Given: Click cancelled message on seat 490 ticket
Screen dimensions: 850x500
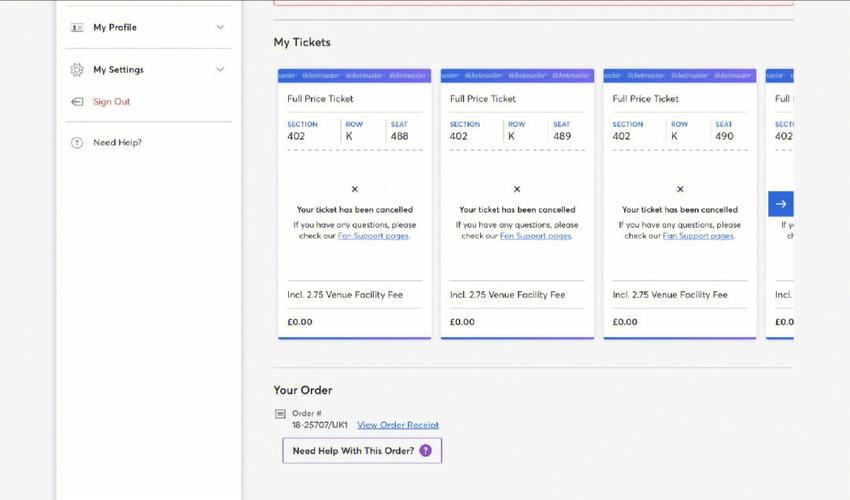Looking at the screenshot, I should click(680, 210).
